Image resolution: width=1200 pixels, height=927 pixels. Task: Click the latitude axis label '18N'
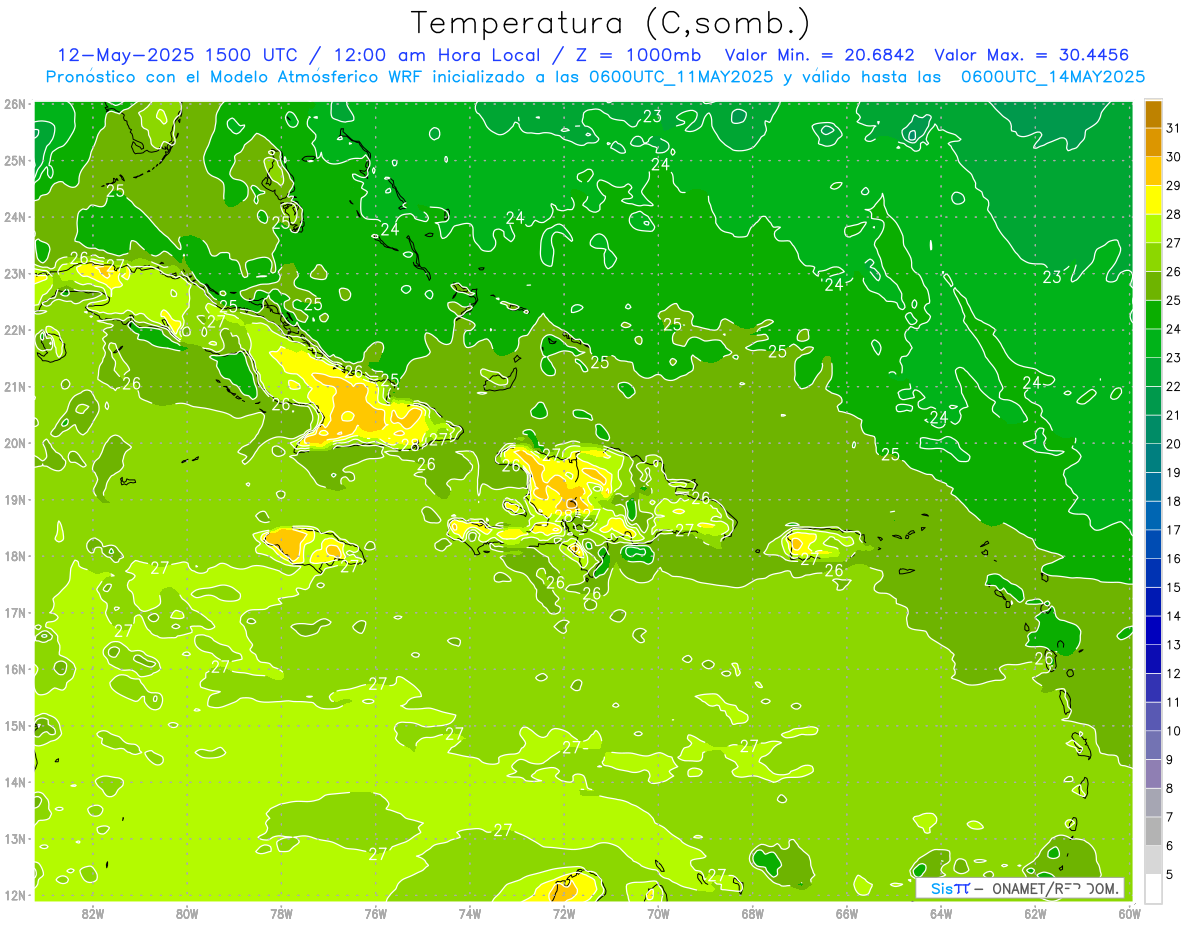pyautogui.click(x=15, y=556)
